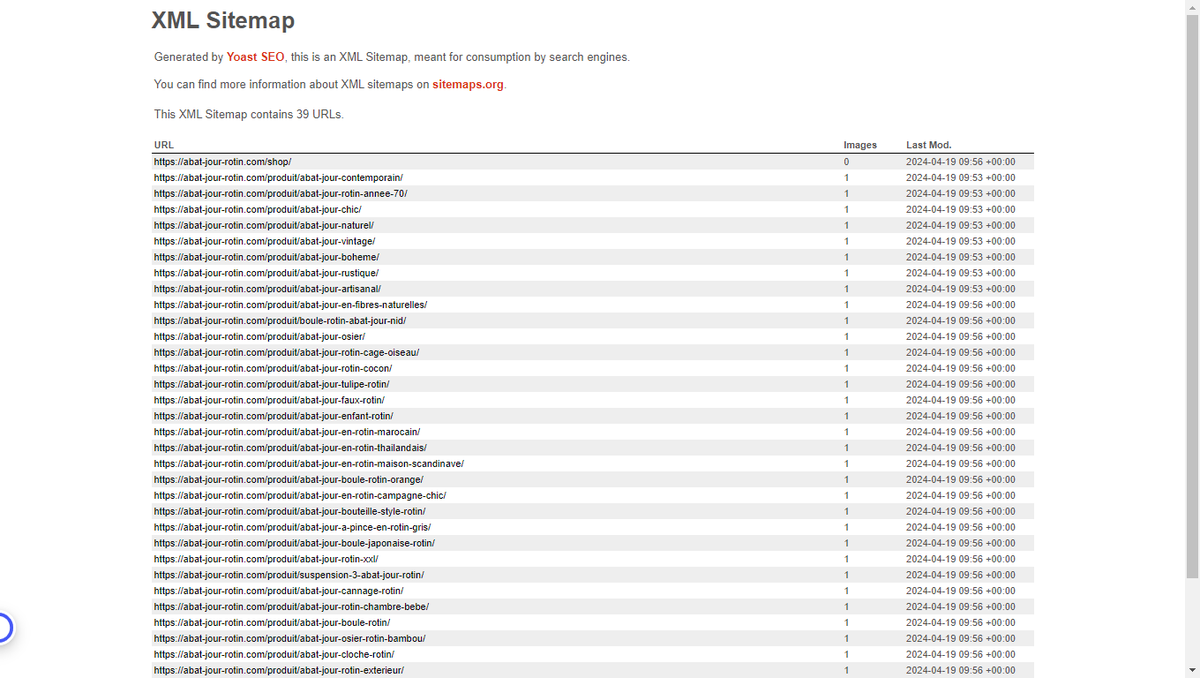
Task: Open the sitemaps.org link
Action: pyautogui.click(x=468, y=84)
